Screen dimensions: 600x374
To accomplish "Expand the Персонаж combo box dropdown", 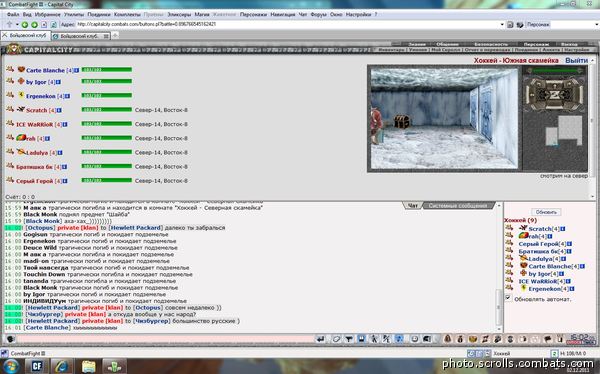I will 597,24.
